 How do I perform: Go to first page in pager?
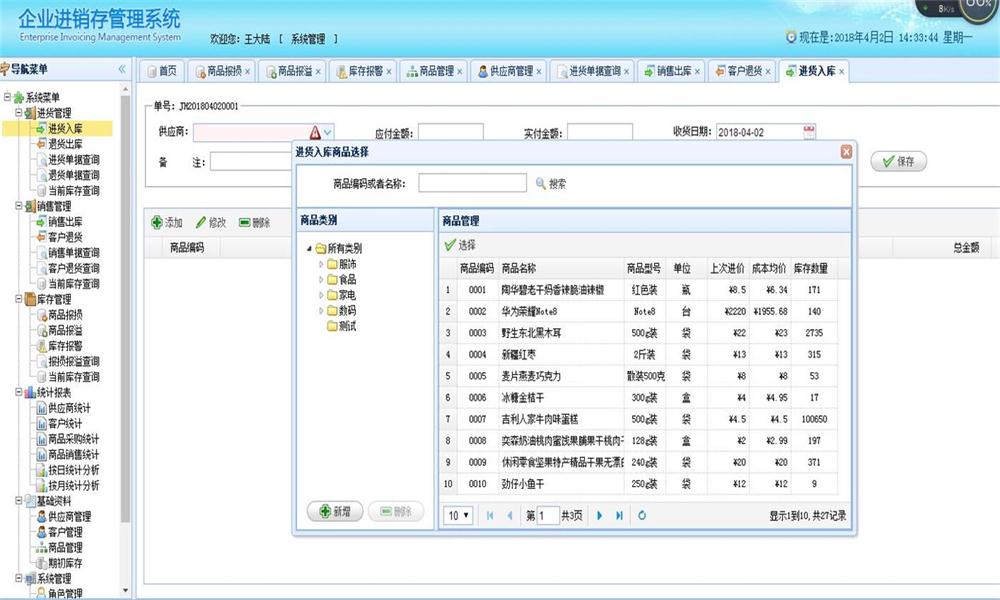[x=490, y=515]
